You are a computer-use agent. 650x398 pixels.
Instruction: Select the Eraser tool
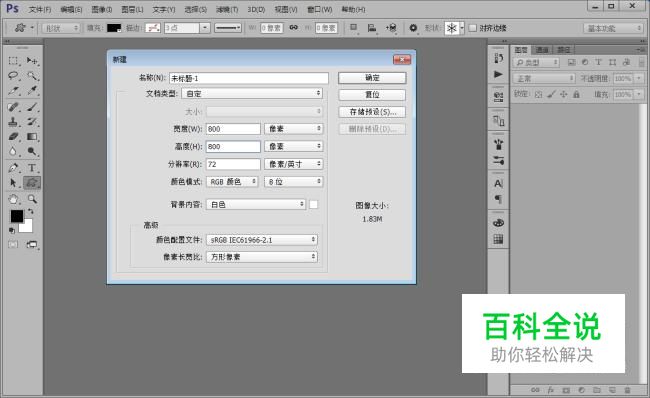coord(13,136)
